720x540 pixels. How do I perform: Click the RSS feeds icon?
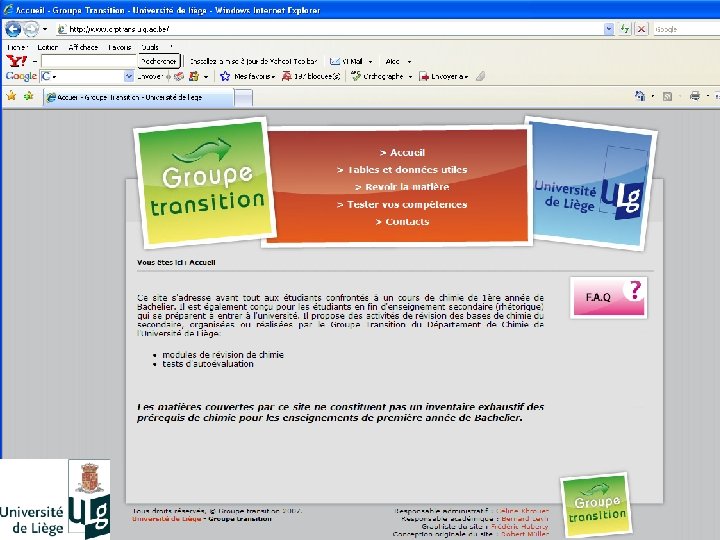[668, 96]
